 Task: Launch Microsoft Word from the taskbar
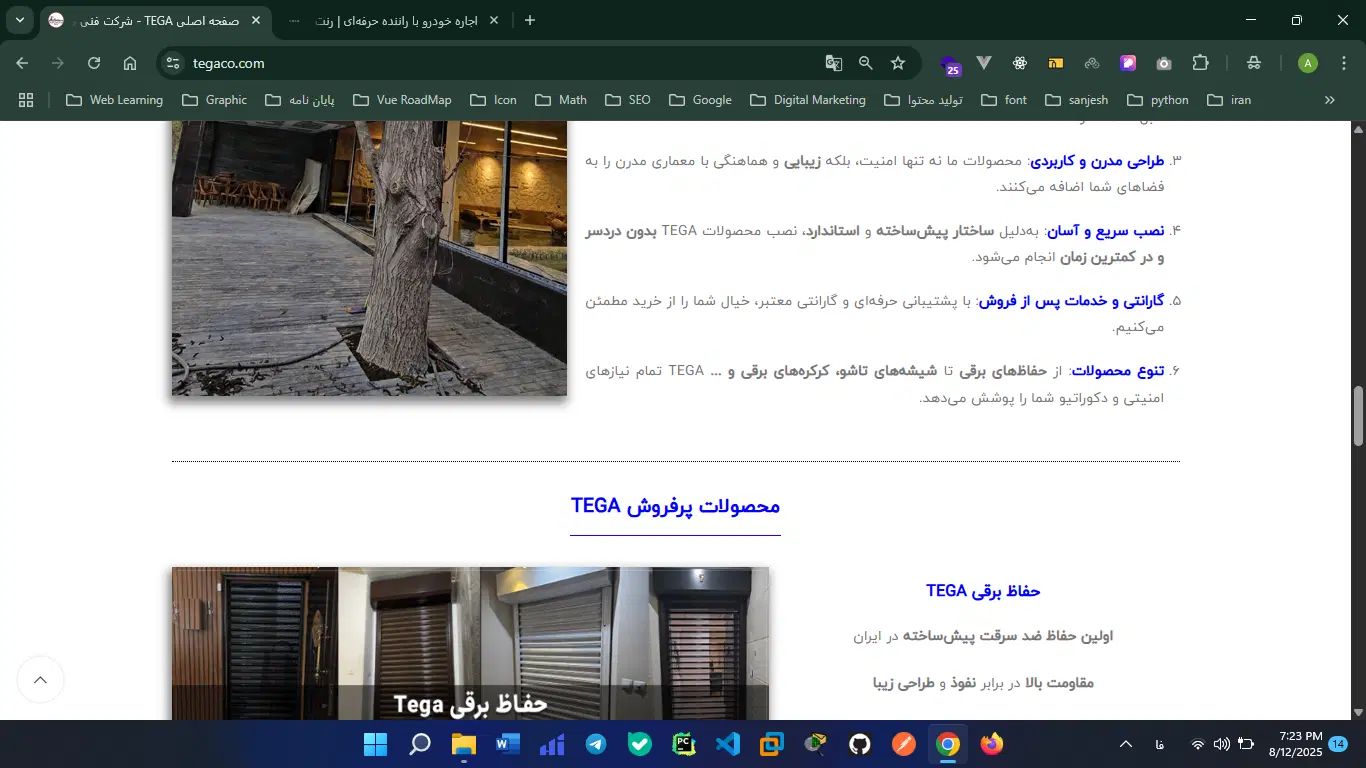coord(508,744)
